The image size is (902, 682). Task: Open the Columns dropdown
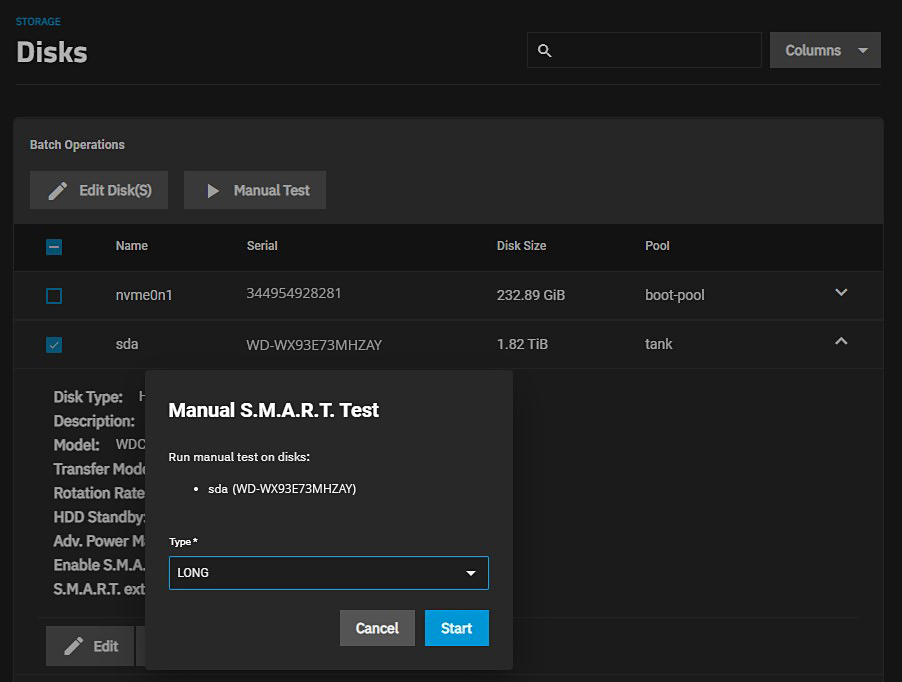(x=825, y=50)
